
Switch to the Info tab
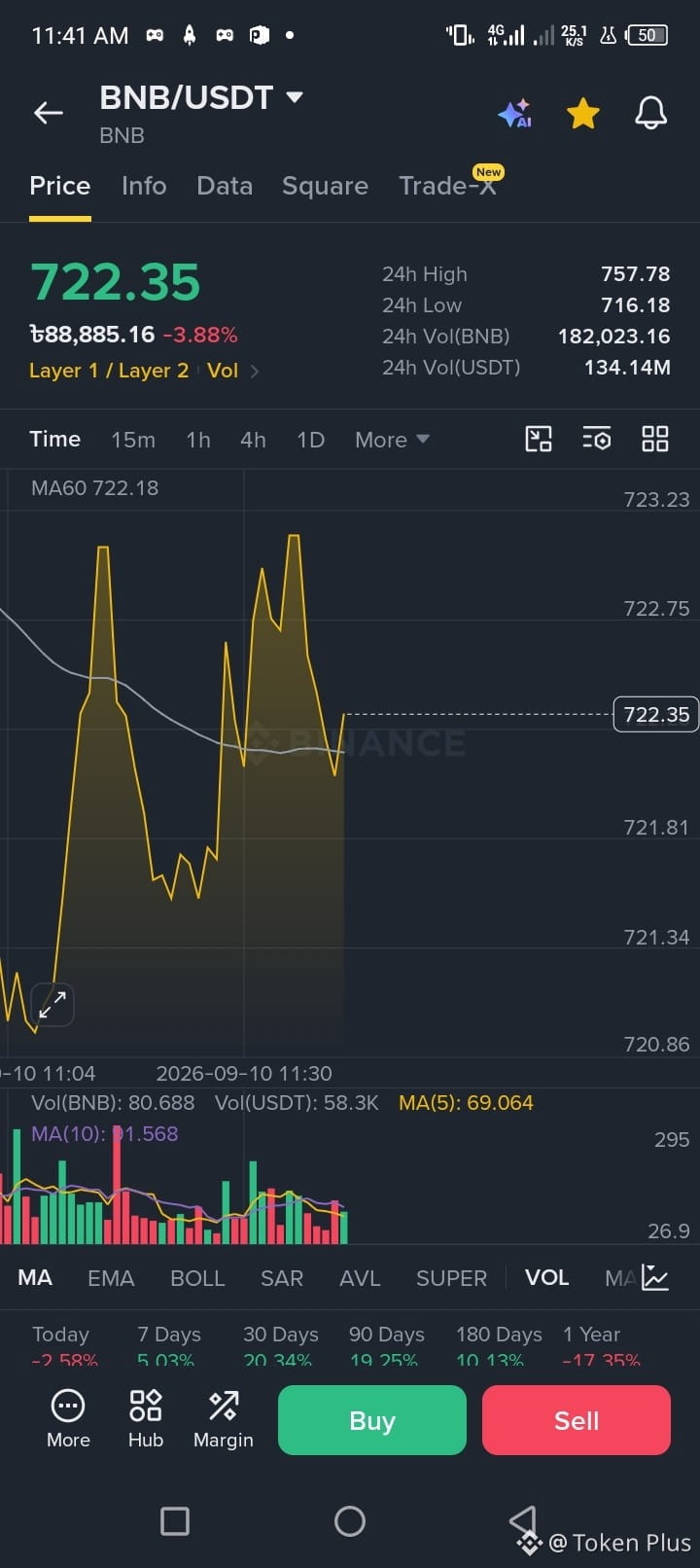(144, 186)
